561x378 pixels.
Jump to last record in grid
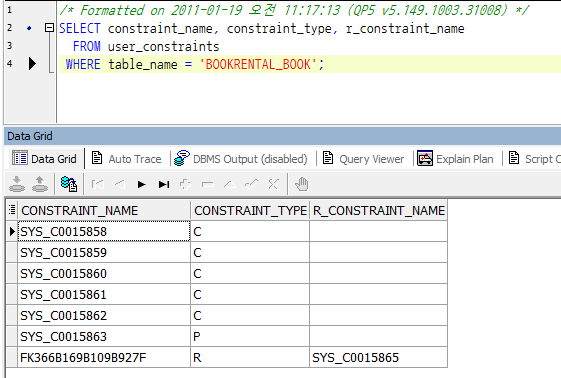164,185
